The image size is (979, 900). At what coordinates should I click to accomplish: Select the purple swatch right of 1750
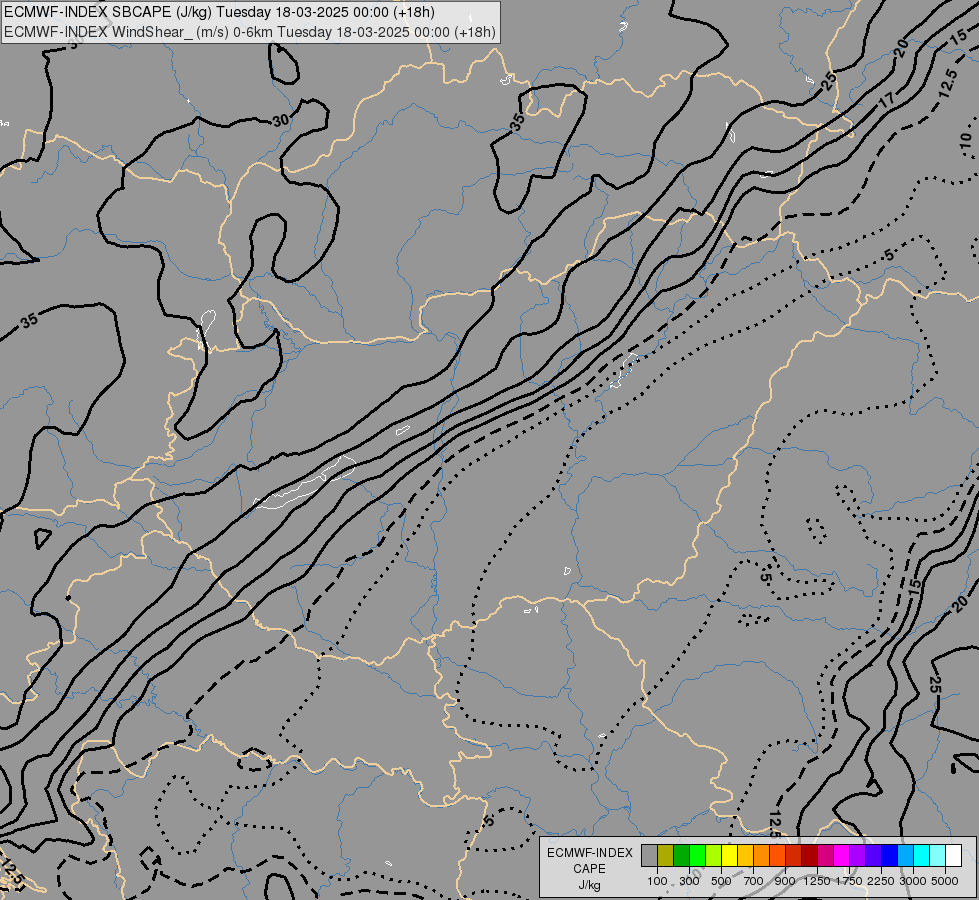pyautogui.click(x=858, y=855)
